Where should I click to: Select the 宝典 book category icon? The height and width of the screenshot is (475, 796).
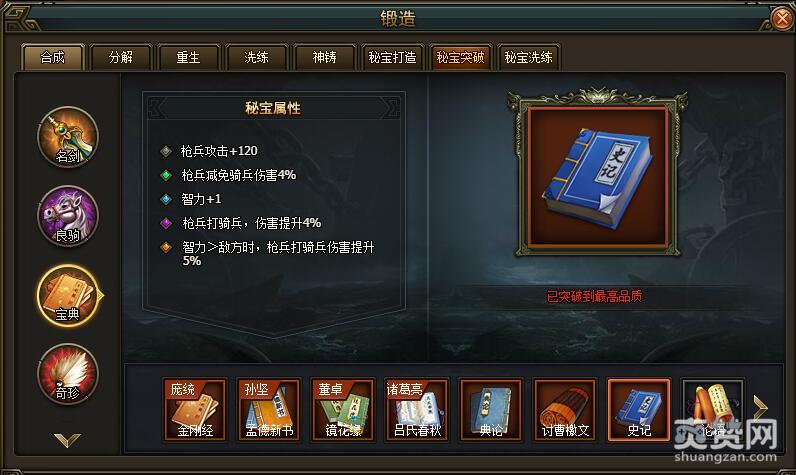68,295
